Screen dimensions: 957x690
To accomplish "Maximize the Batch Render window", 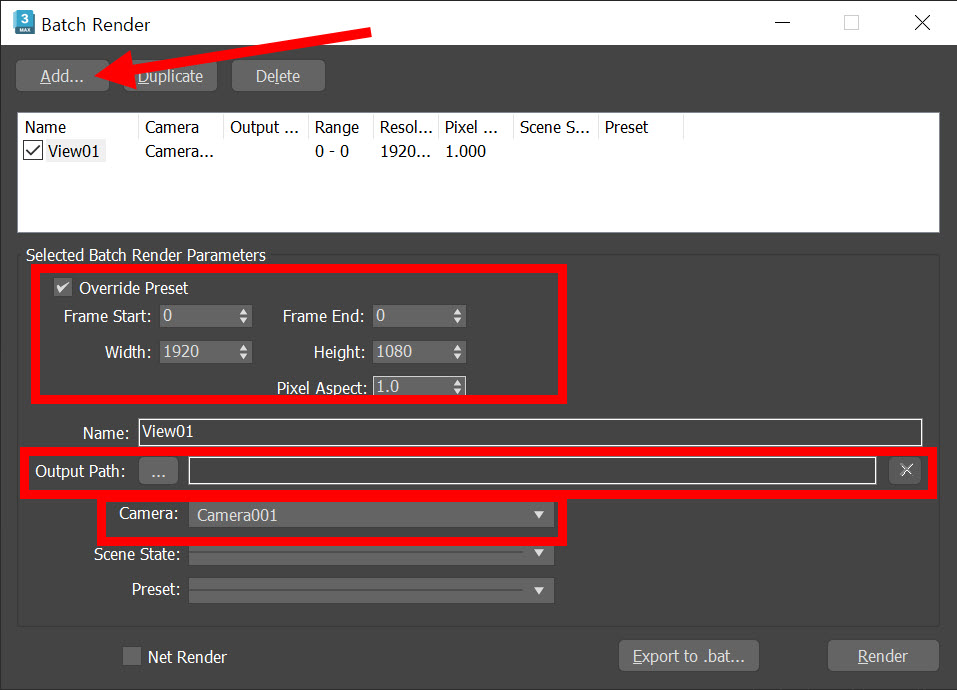I will pos(851,23).
